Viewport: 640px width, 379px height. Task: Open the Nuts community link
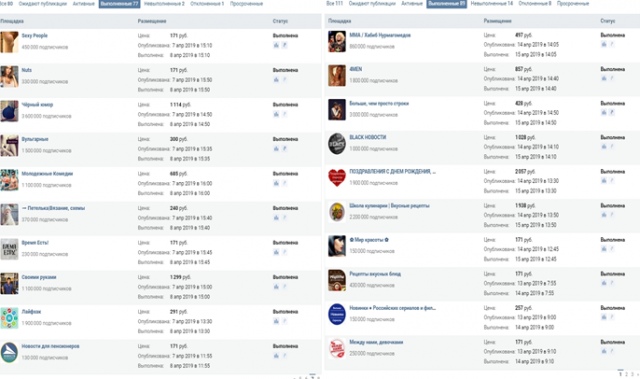click(x=27, y=70)
